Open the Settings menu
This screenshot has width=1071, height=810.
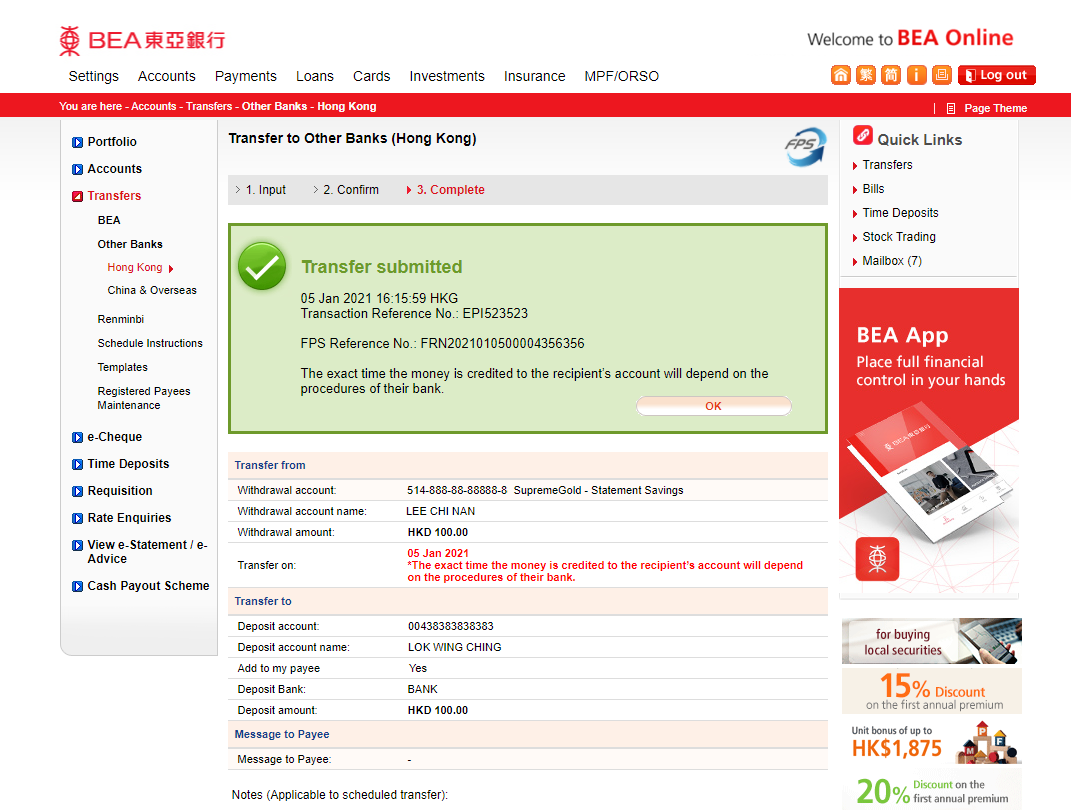[94, 76]
